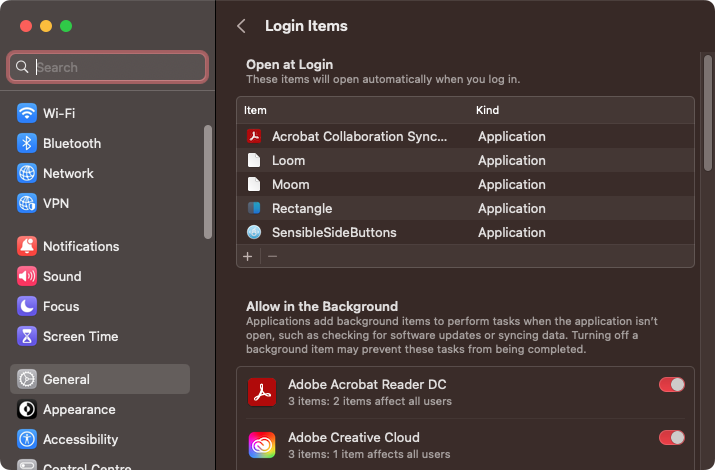Click the main pane vertical scrollbar
This screenshot has height=470, width=715.
coord(708,113)
